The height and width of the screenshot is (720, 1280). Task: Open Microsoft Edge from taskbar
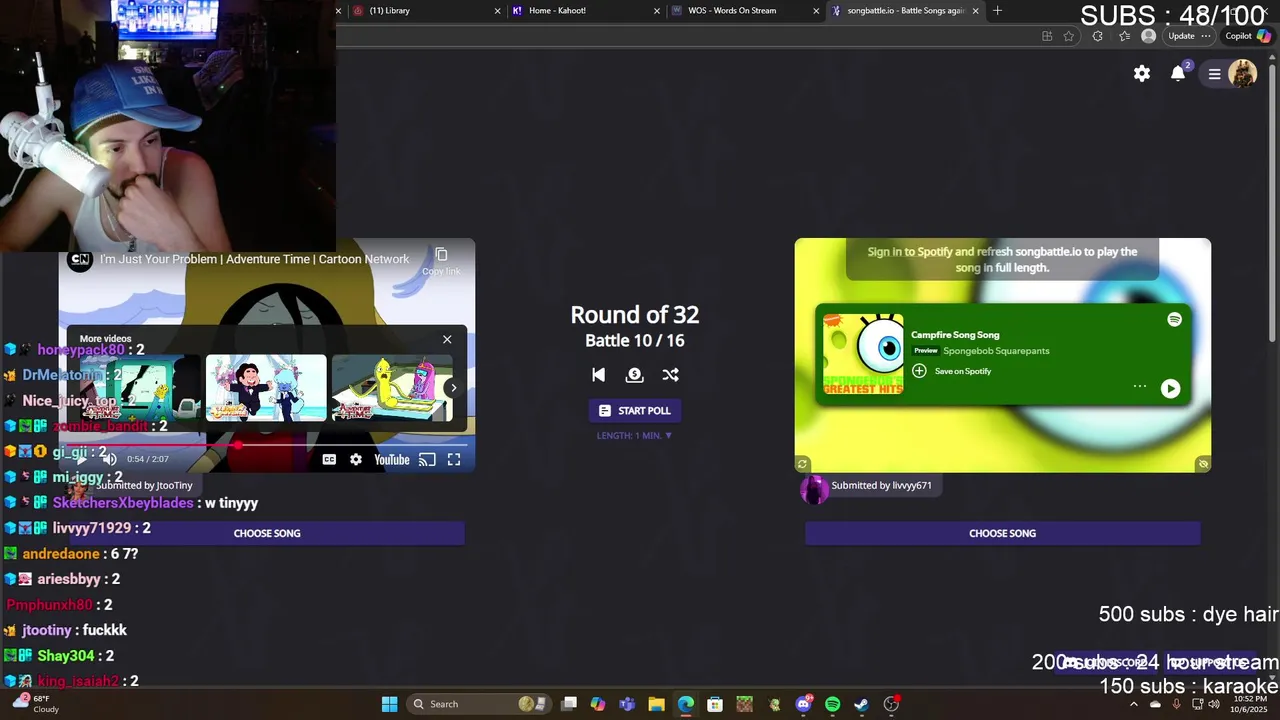[x=685, y=704]
